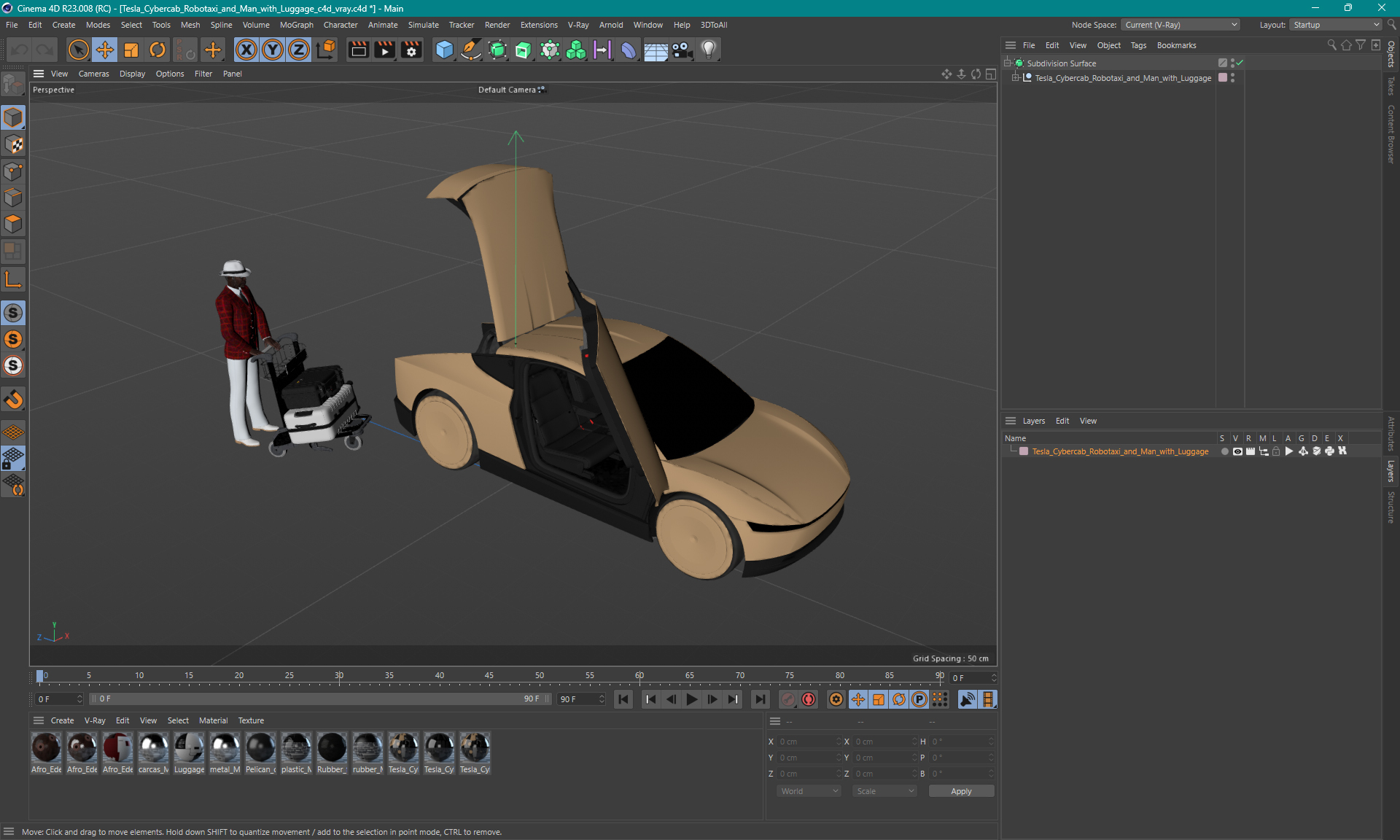The image size is (1400, 840).
Task: Open Material Manager hamburger menu
Action: (x=39, y=720)
